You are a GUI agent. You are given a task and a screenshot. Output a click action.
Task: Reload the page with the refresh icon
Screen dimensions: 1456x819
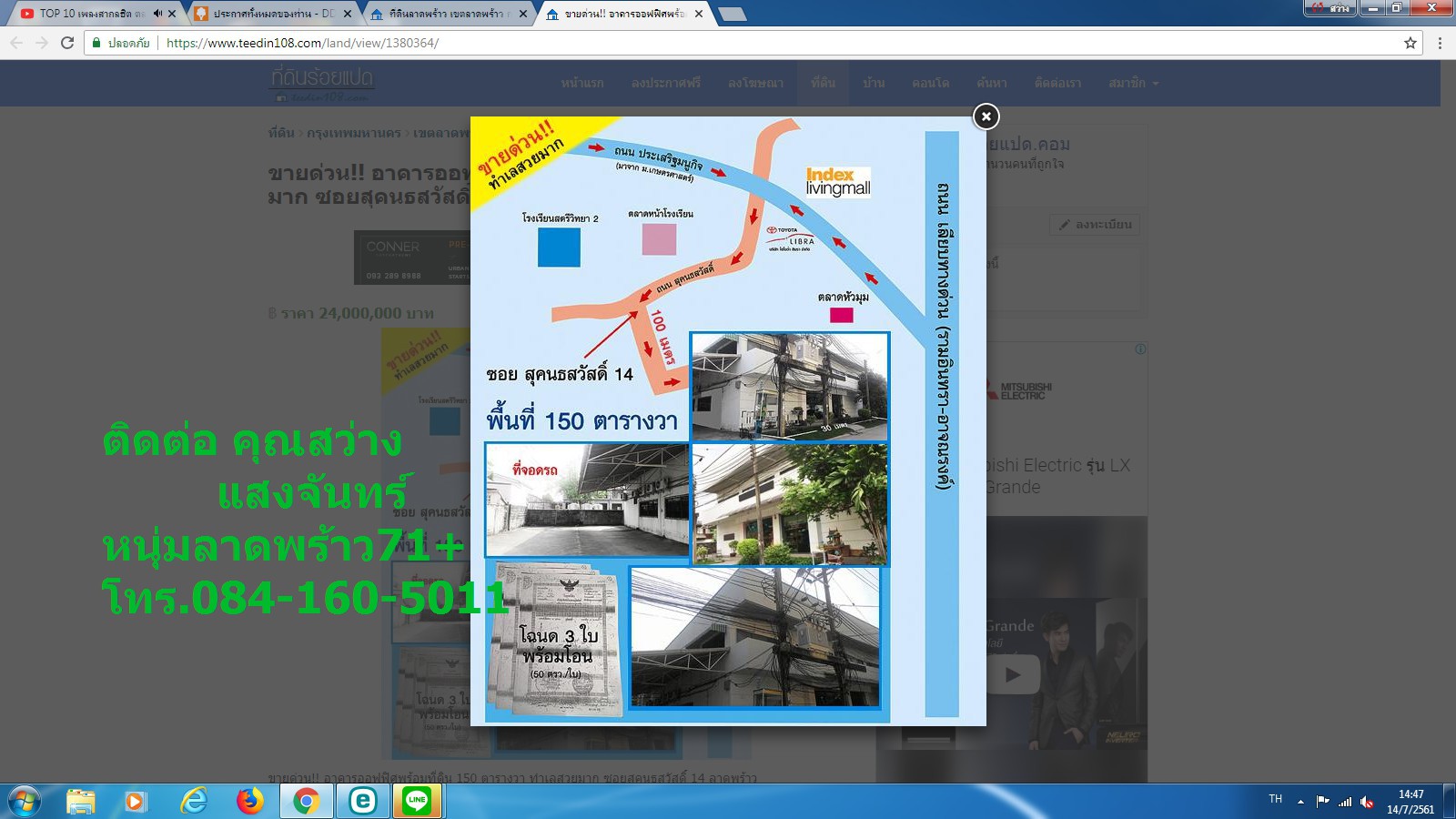(67, 43)
